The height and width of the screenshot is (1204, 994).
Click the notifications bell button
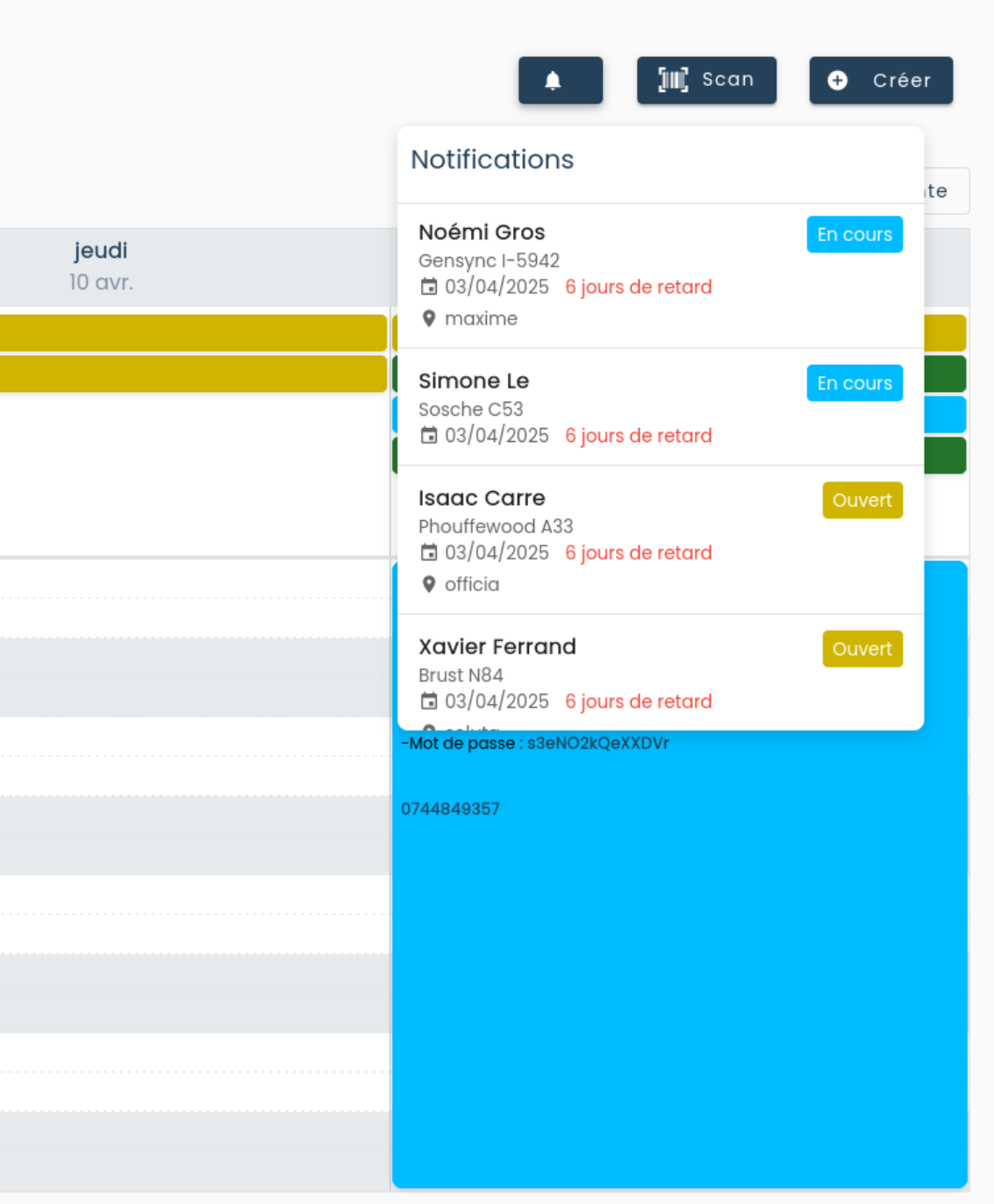(x=561, y=81)
